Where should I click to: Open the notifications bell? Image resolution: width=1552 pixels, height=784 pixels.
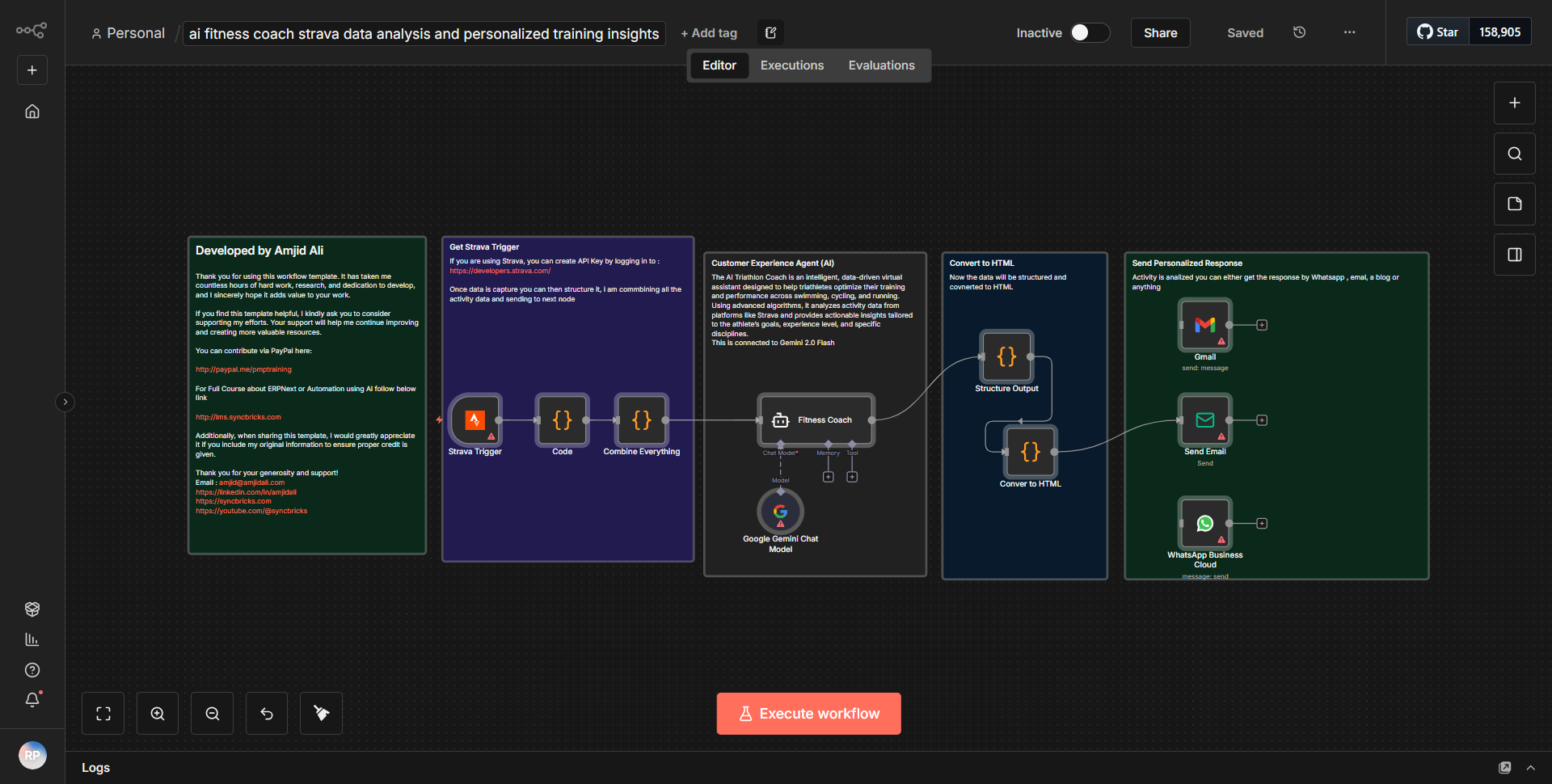tap(32, 699)
